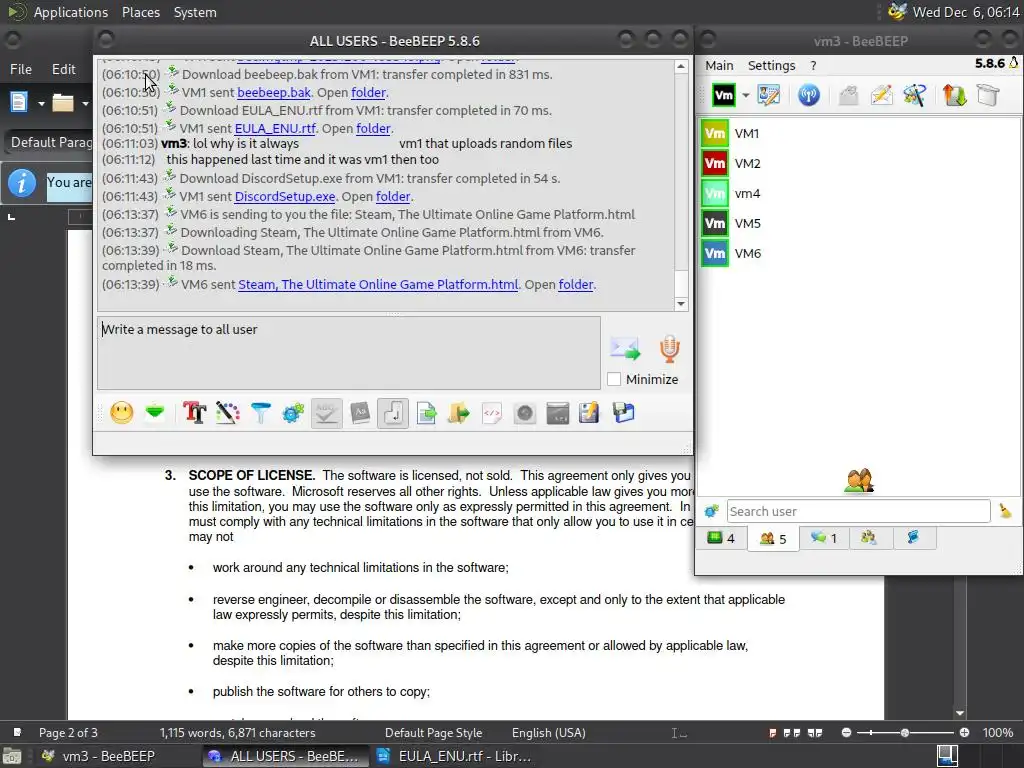Click the code tag icon in chat toolbar
Screen dimensions: 1024x768
[x=492, y=413]
